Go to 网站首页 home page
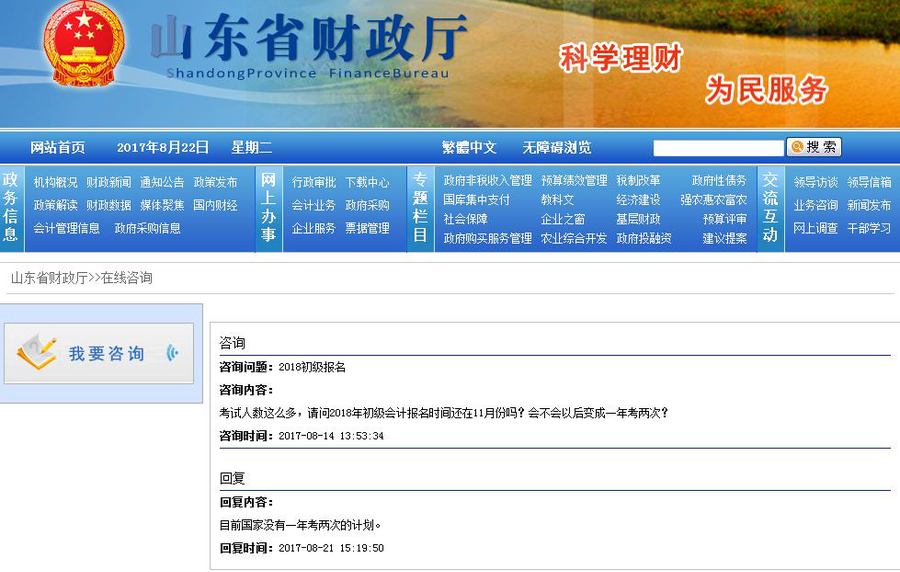Screen dimensions: 900x572 point(58,148)
